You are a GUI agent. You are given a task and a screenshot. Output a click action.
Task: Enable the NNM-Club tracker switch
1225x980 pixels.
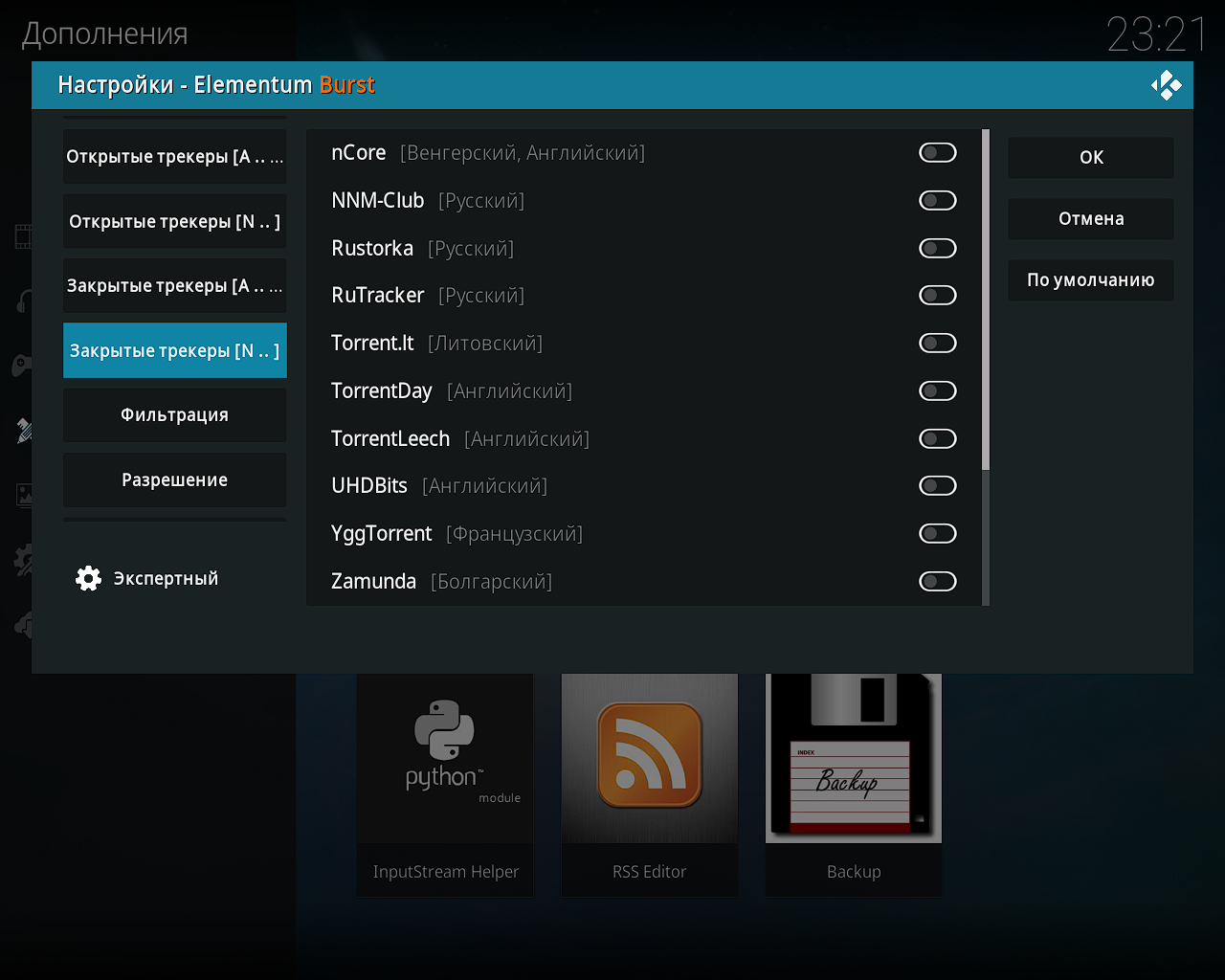938,200
